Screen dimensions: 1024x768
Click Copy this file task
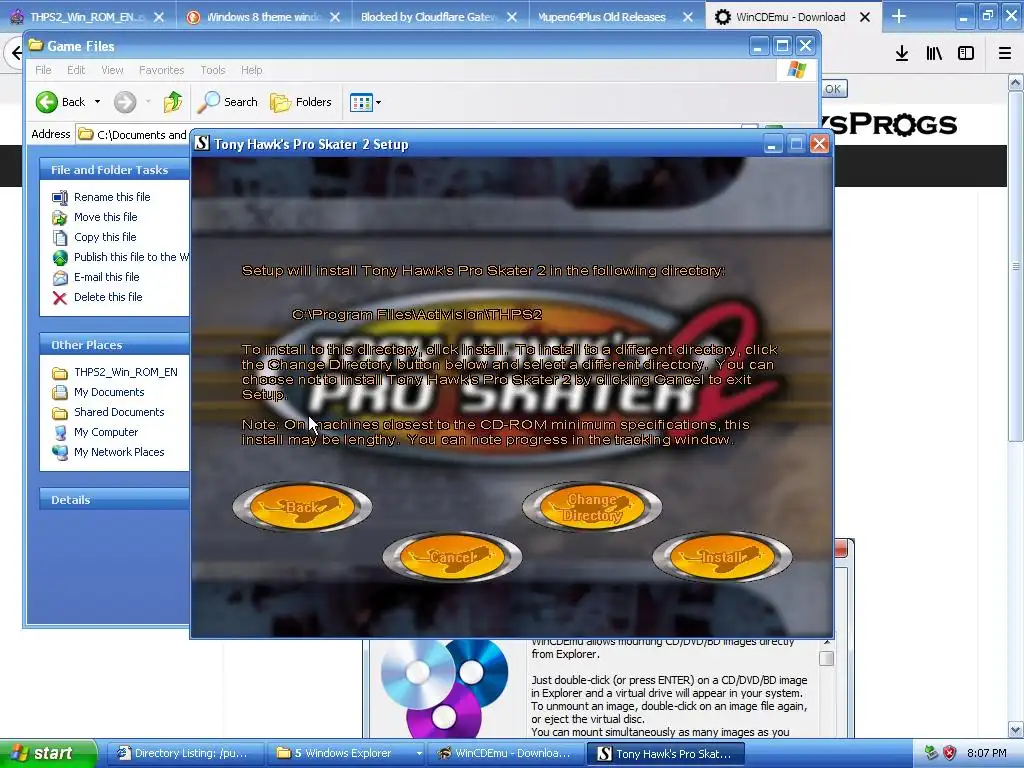104,237
